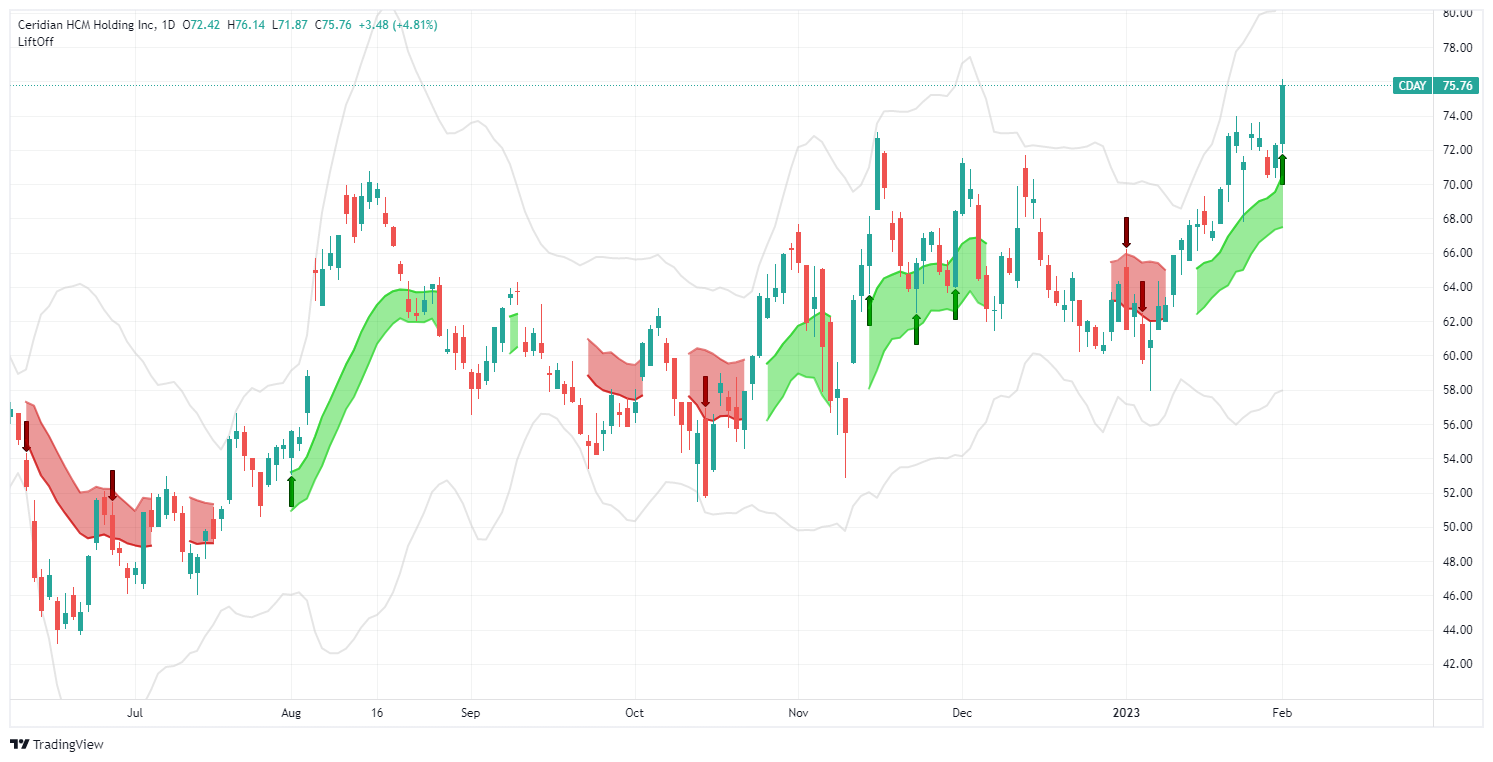Select the green up arrow at February 1 candle

(x=1282, y=169)
